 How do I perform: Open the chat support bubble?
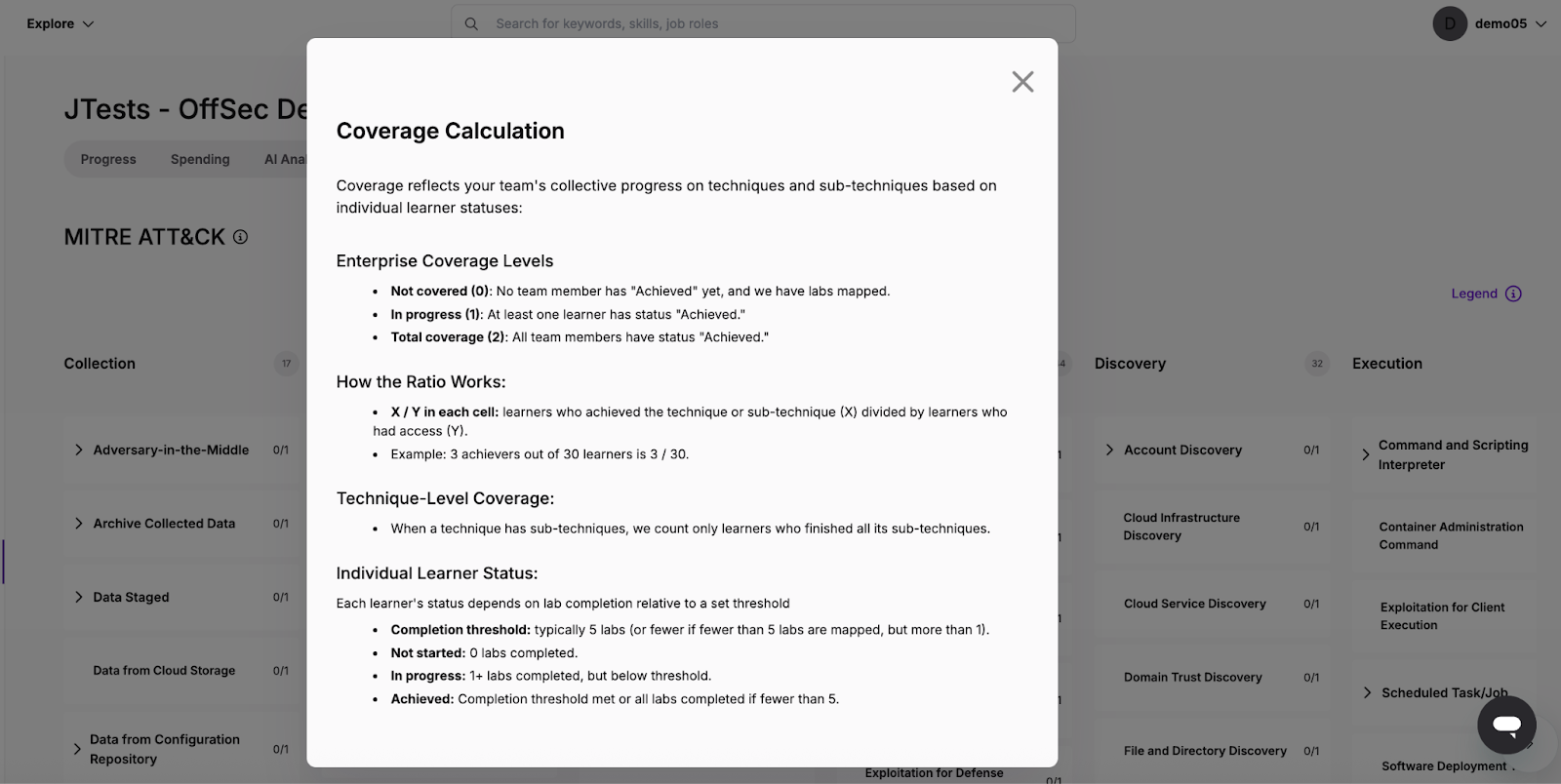pyautogui.click(x=1506, y=725)
